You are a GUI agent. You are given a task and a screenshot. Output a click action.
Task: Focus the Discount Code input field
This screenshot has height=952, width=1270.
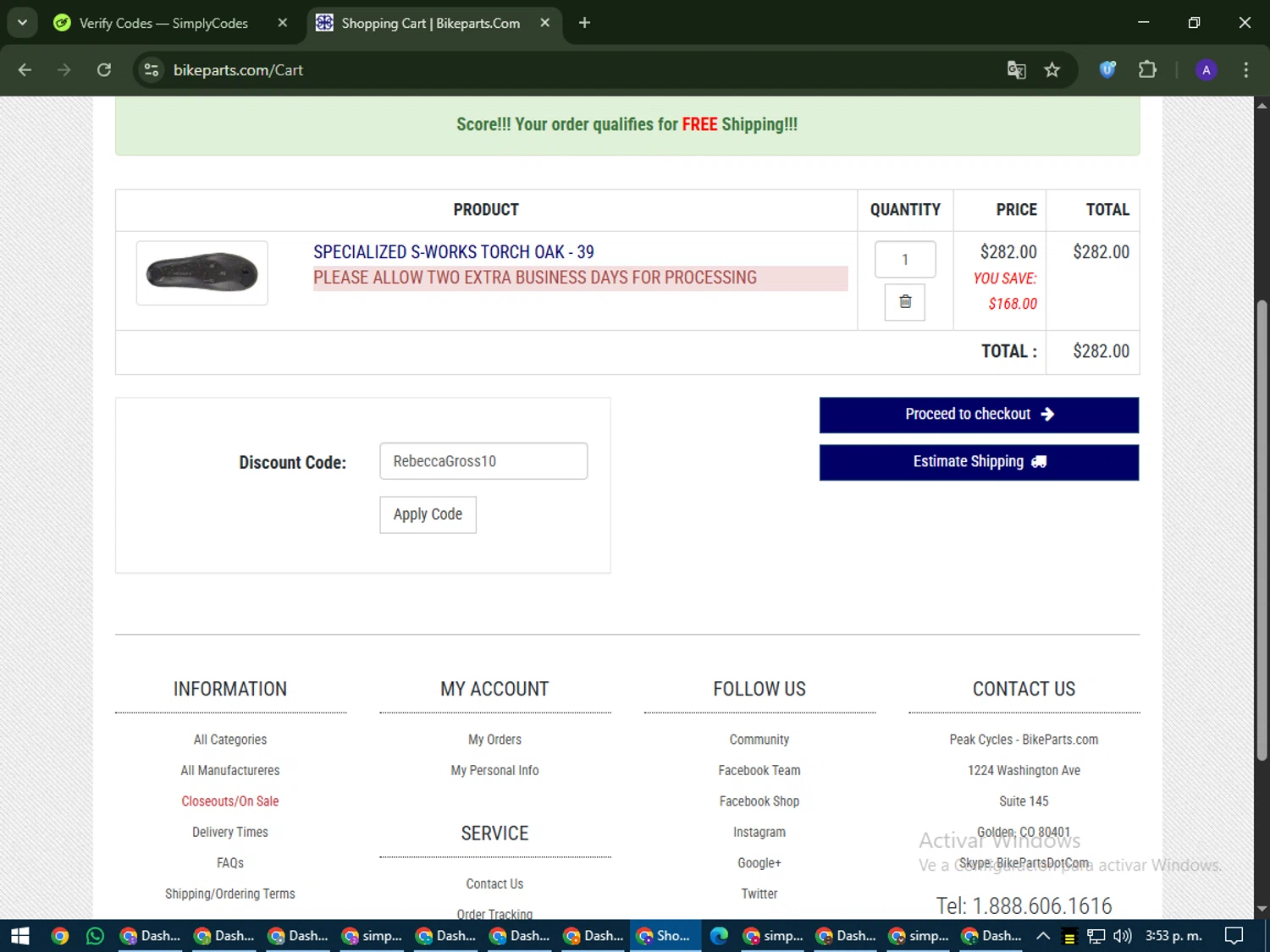[483, 461]
